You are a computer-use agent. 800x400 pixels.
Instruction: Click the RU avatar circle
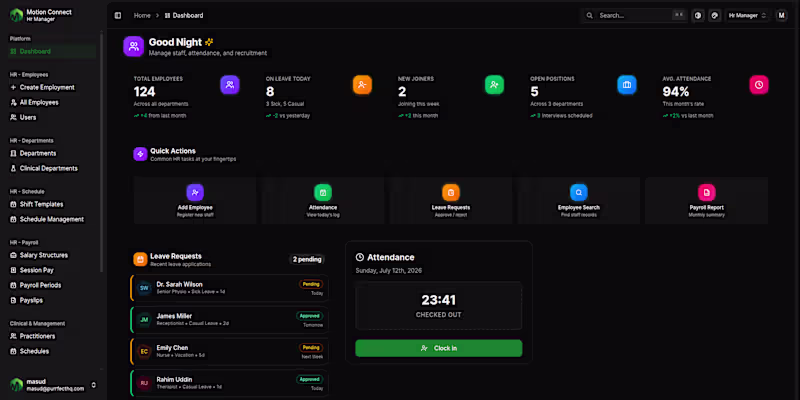pos(144,383)
